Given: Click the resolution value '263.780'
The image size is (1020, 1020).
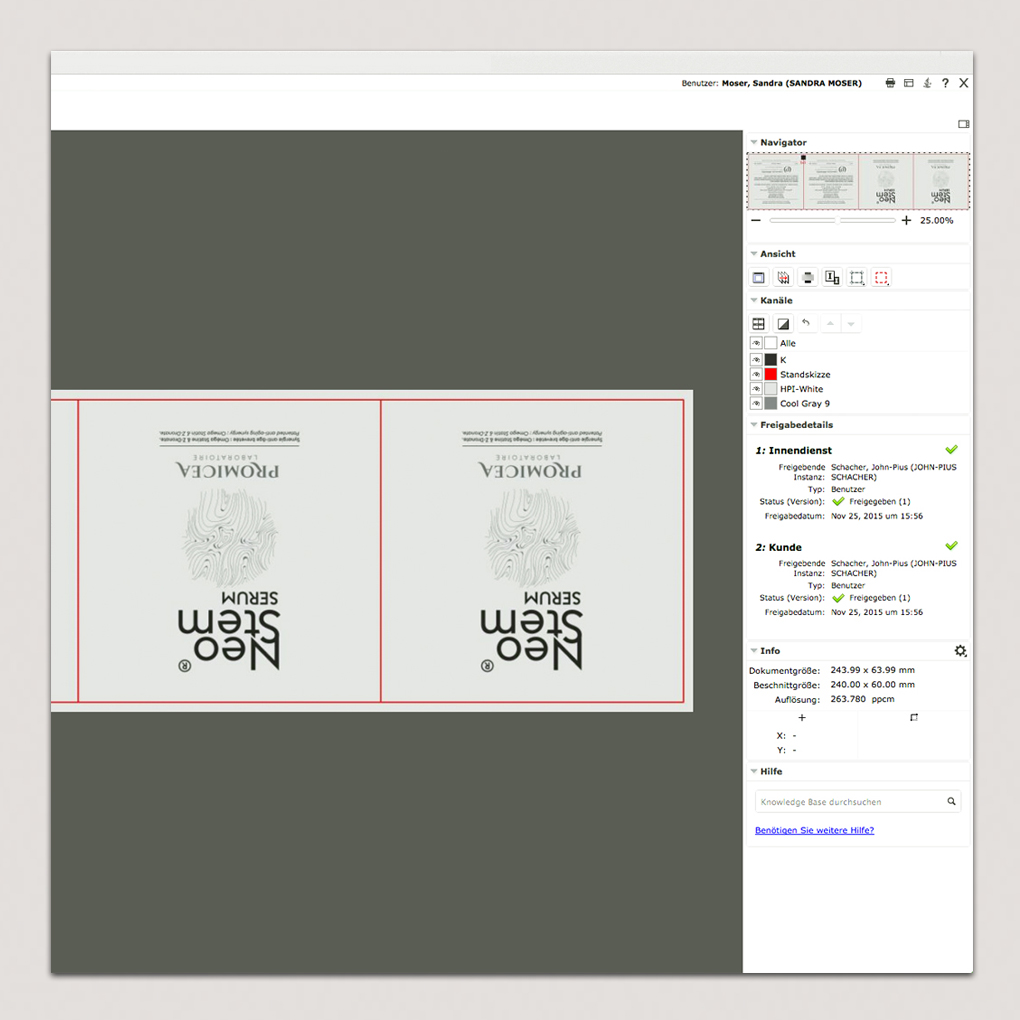Looking at the screenshot, I should coord(848,699).
